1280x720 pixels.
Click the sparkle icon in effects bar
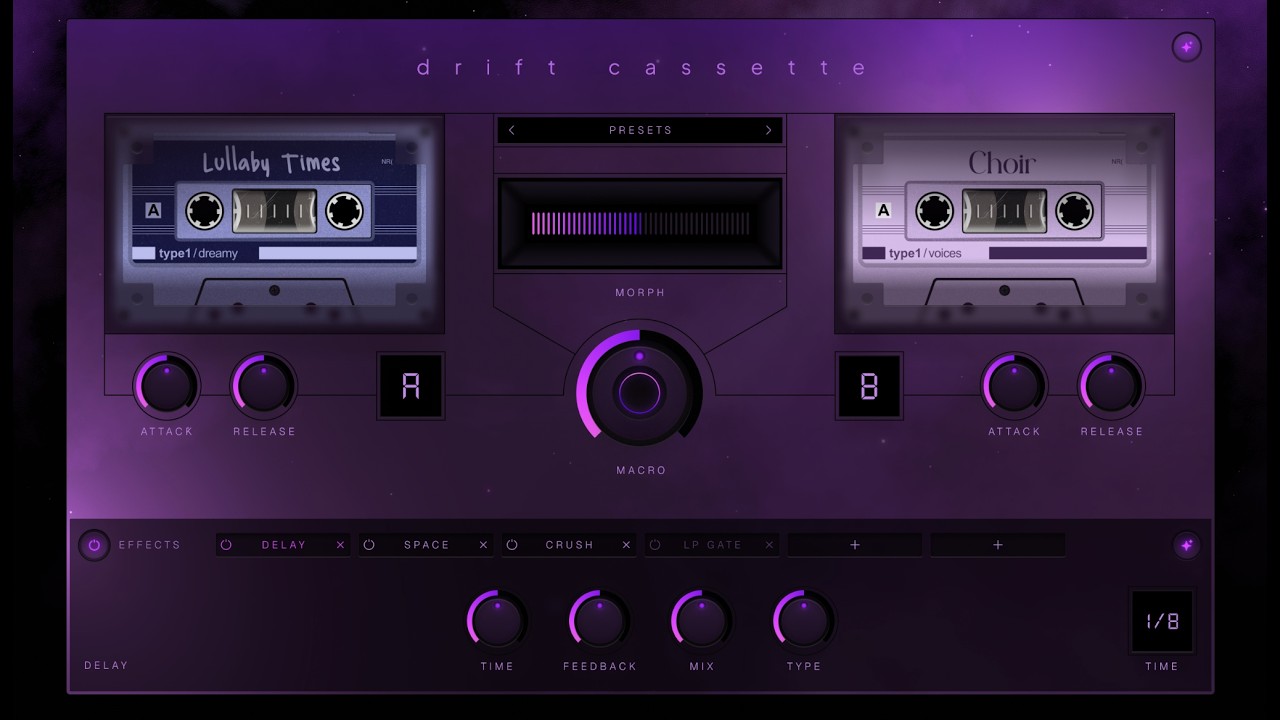1186,545
